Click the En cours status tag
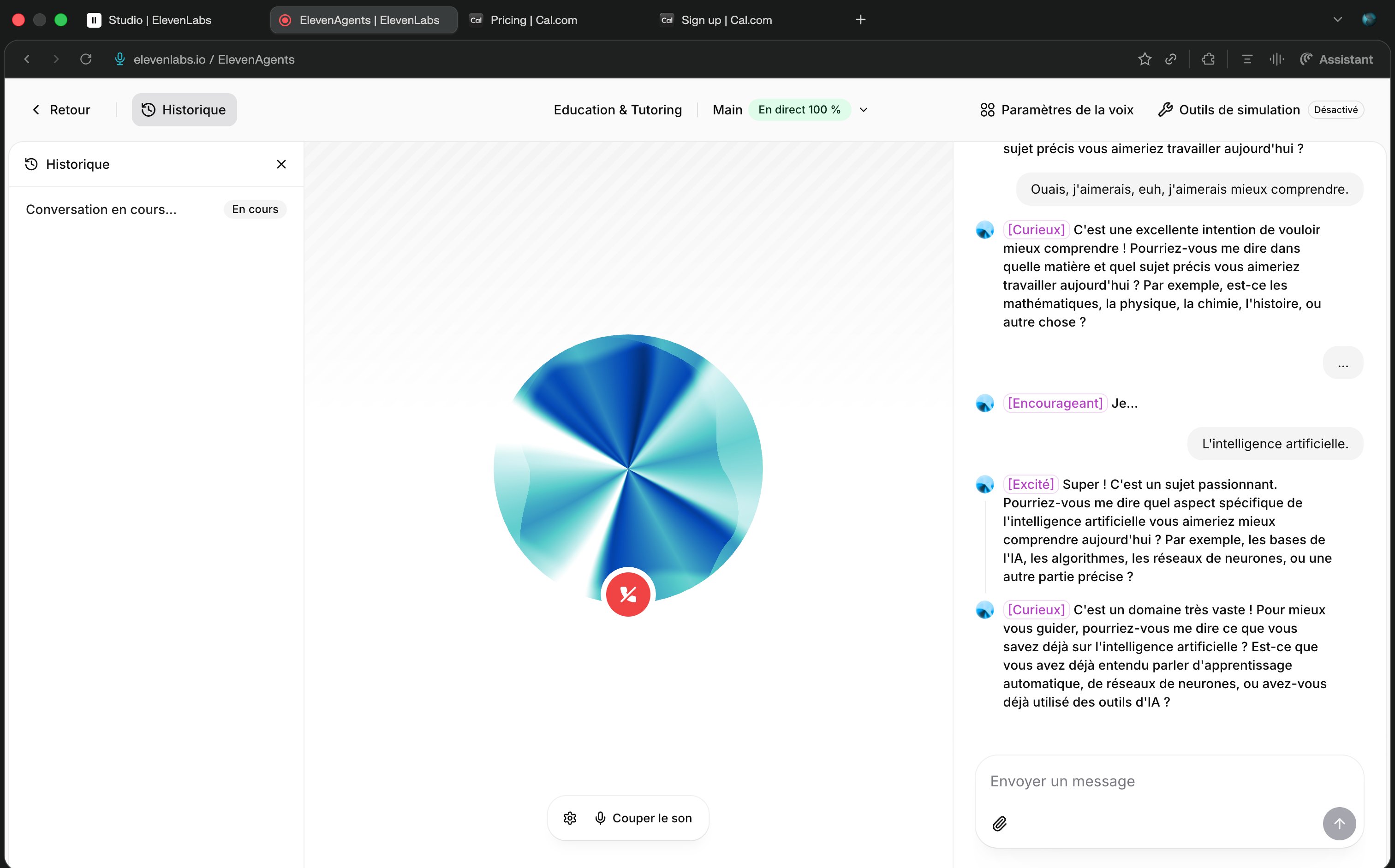The width and height of the screenshot is (1395, 868). point(255,209)
